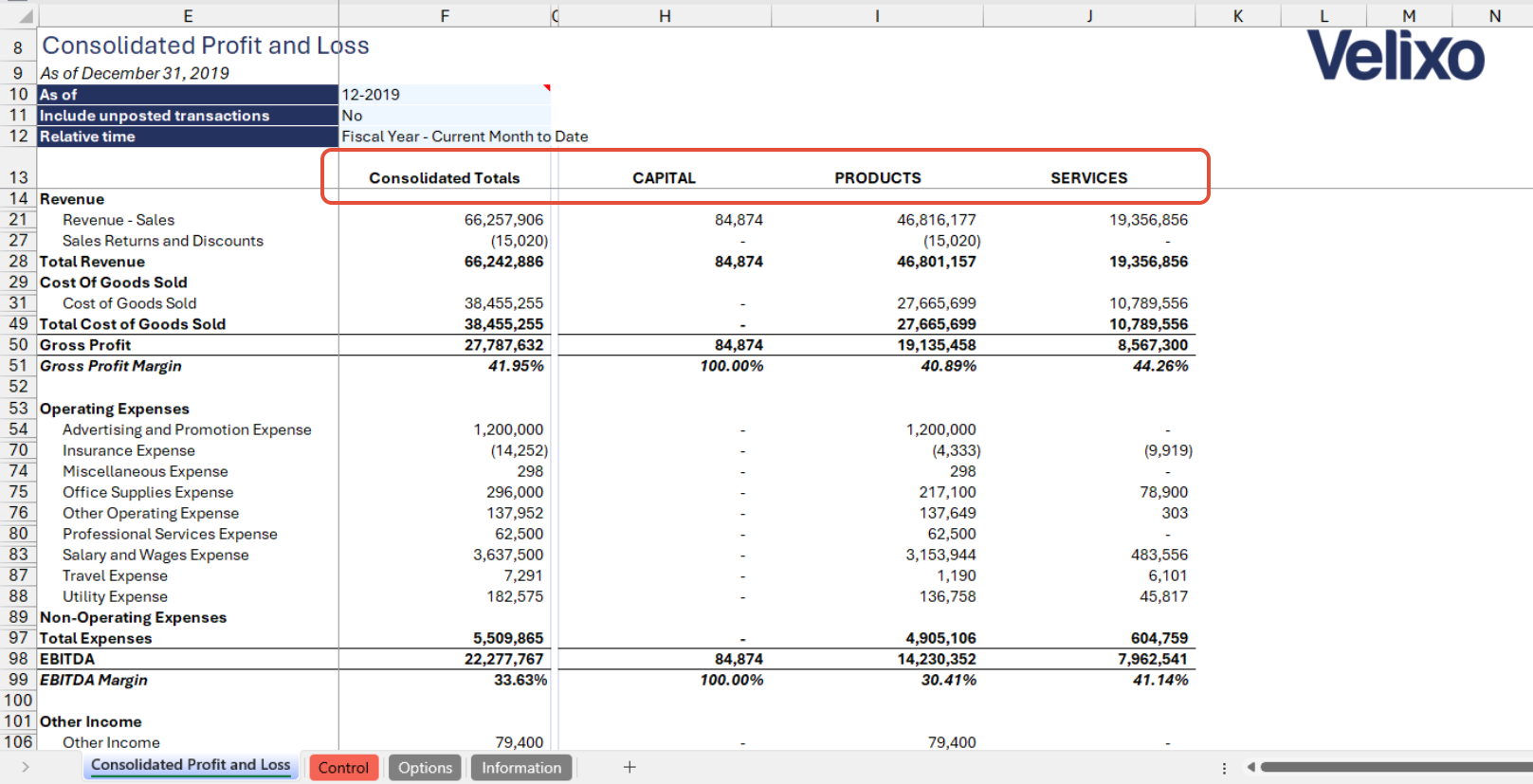Select row 98 header
1533x784 pixels.
(x=18, y=659)
